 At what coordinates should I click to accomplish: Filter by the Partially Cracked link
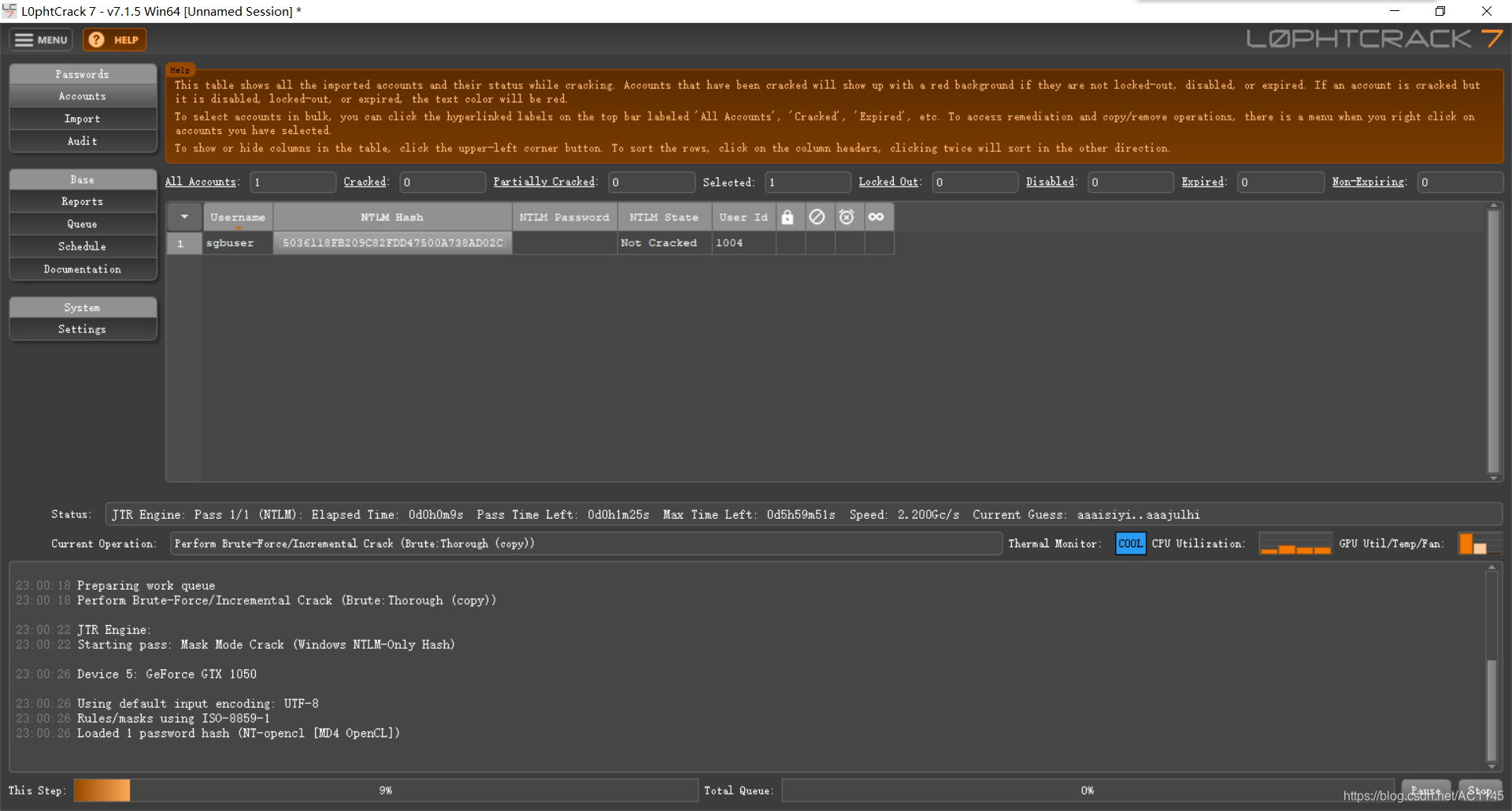pyautogui.click(x=544, y=182)
